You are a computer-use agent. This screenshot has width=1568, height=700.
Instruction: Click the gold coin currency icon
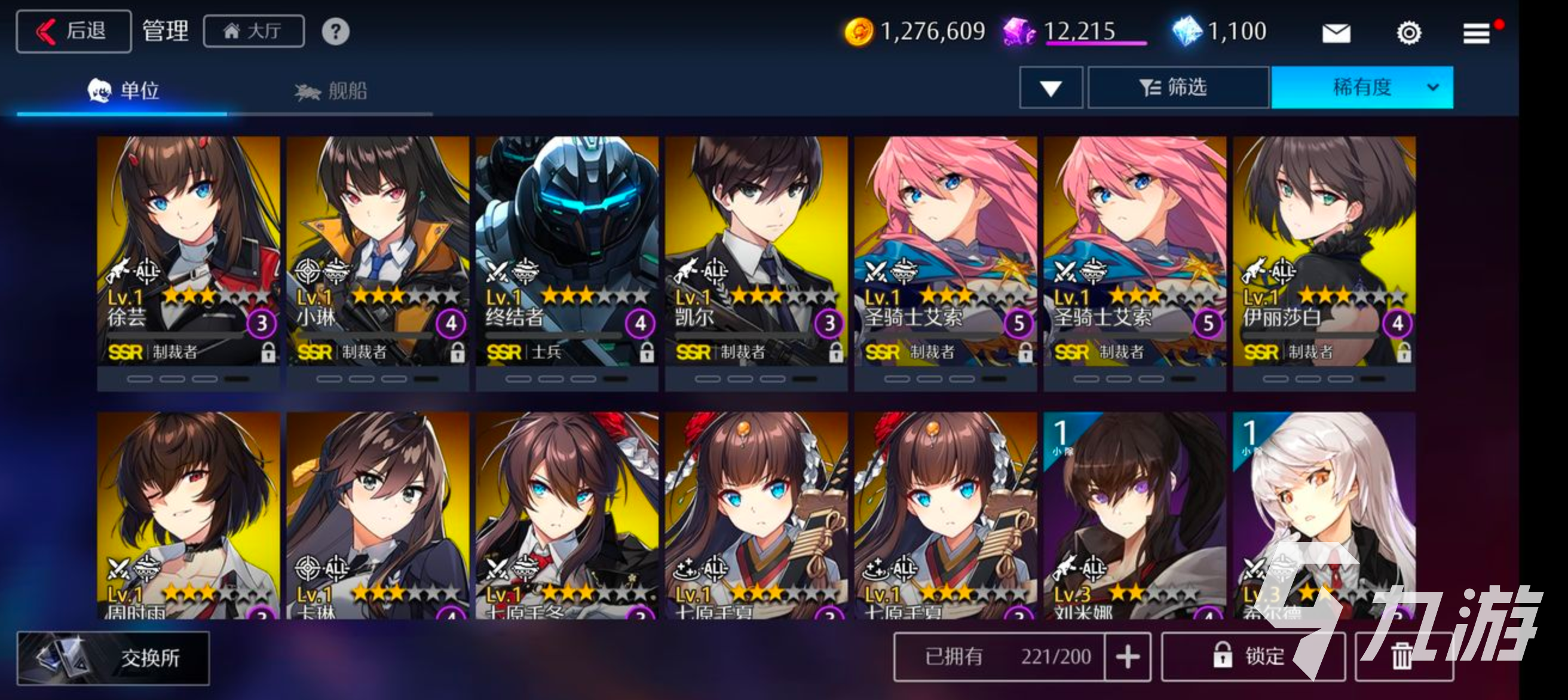pos(858,32)
